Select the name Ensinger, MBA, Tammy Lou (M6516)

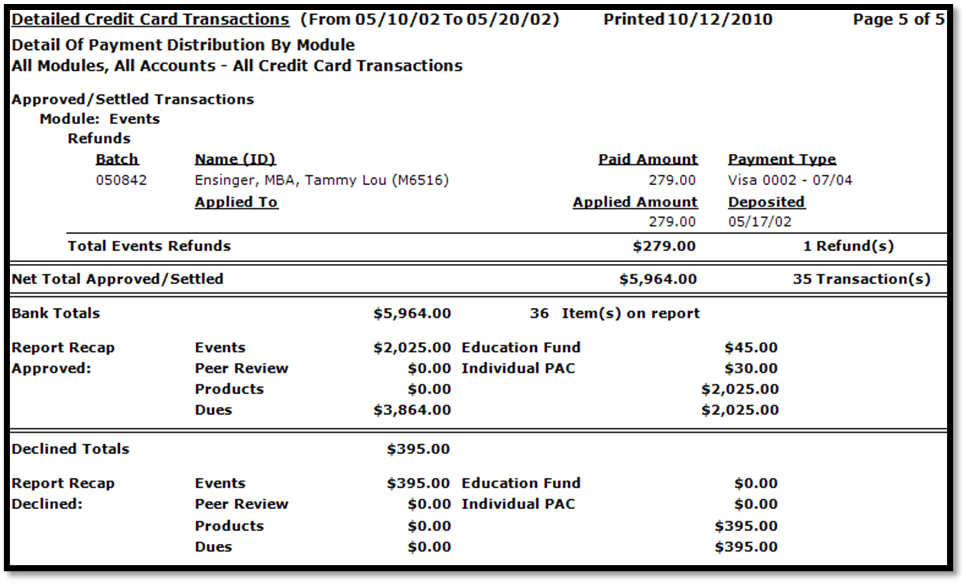(322, 180)
